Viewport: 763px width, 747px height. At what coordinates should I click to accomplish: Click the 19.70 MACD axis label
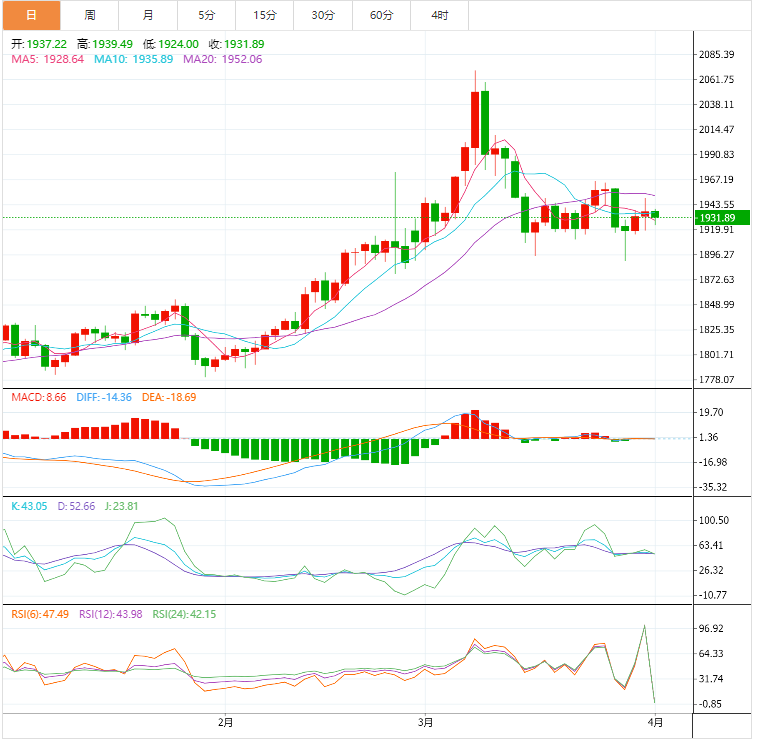711,413
